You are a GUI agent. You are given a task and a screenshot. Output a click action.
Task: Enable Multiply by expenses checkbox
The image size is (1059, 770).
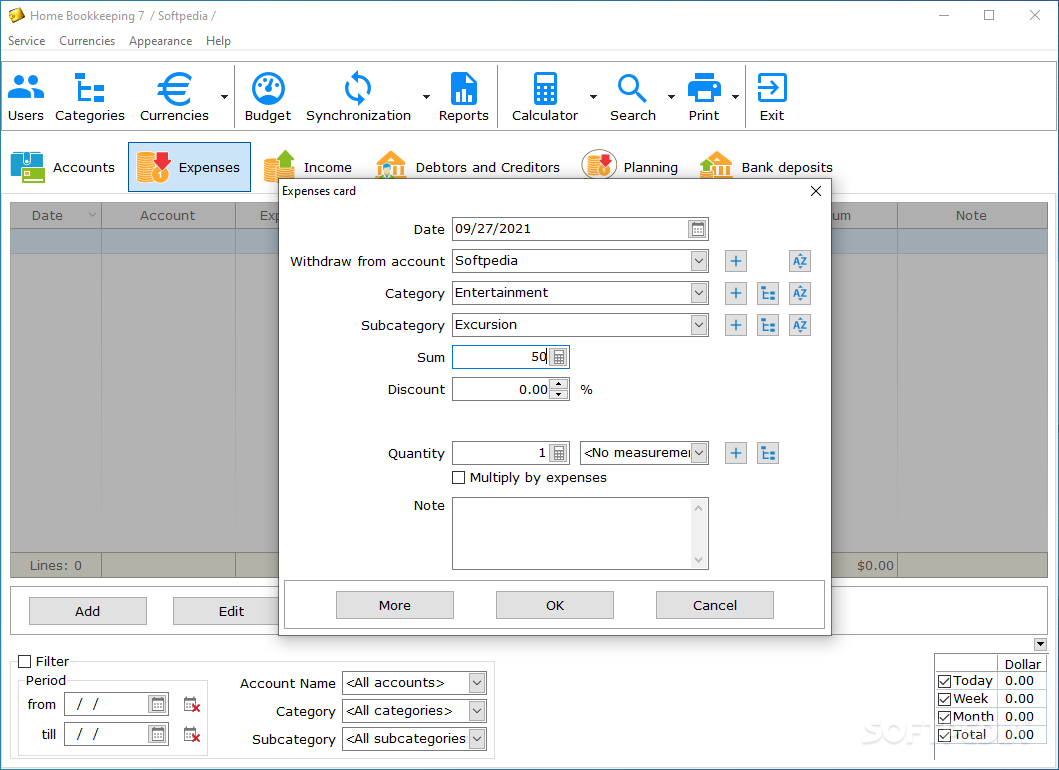(459, 478)
